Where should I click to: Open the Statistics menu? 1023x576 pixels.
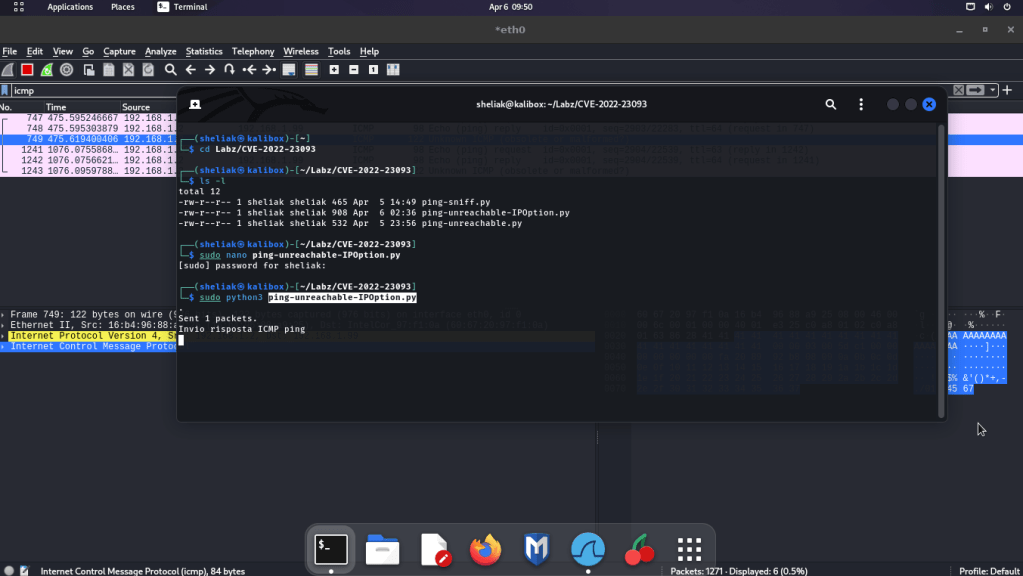pyautogui.click(x=204, y=51)
